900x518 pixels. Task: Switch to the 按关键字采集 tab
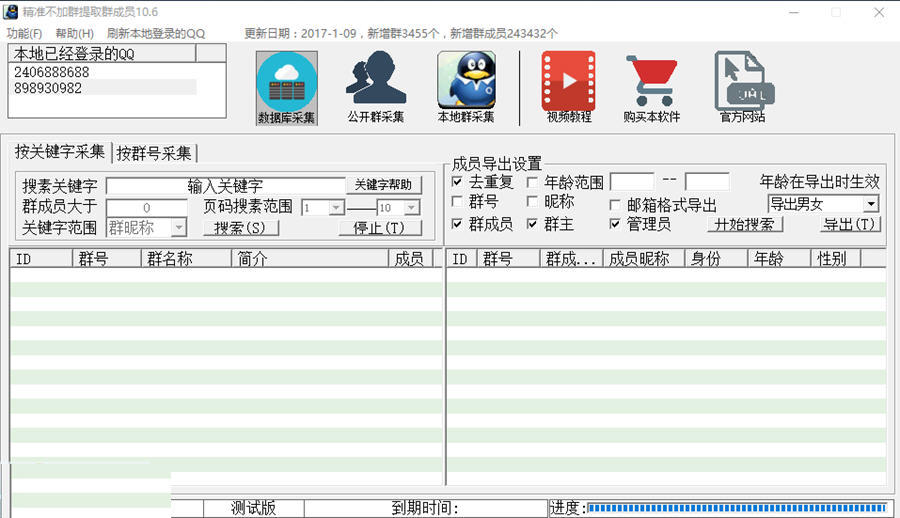tap(60, 152)
